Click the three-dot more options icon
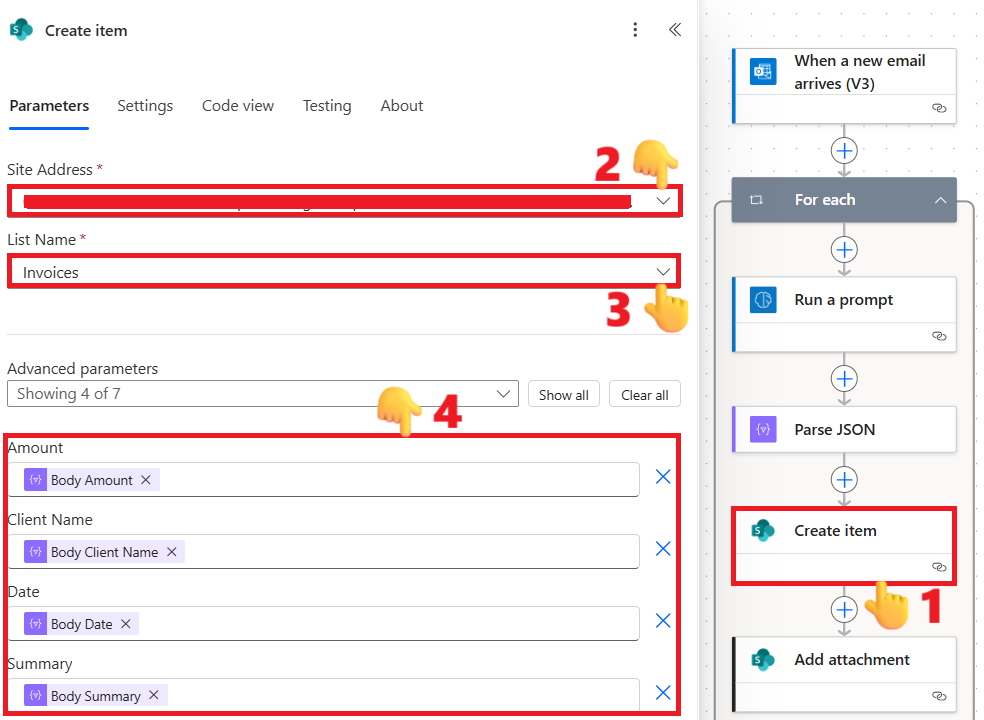This screenshot has width=984, height=720. coord(635,30)
